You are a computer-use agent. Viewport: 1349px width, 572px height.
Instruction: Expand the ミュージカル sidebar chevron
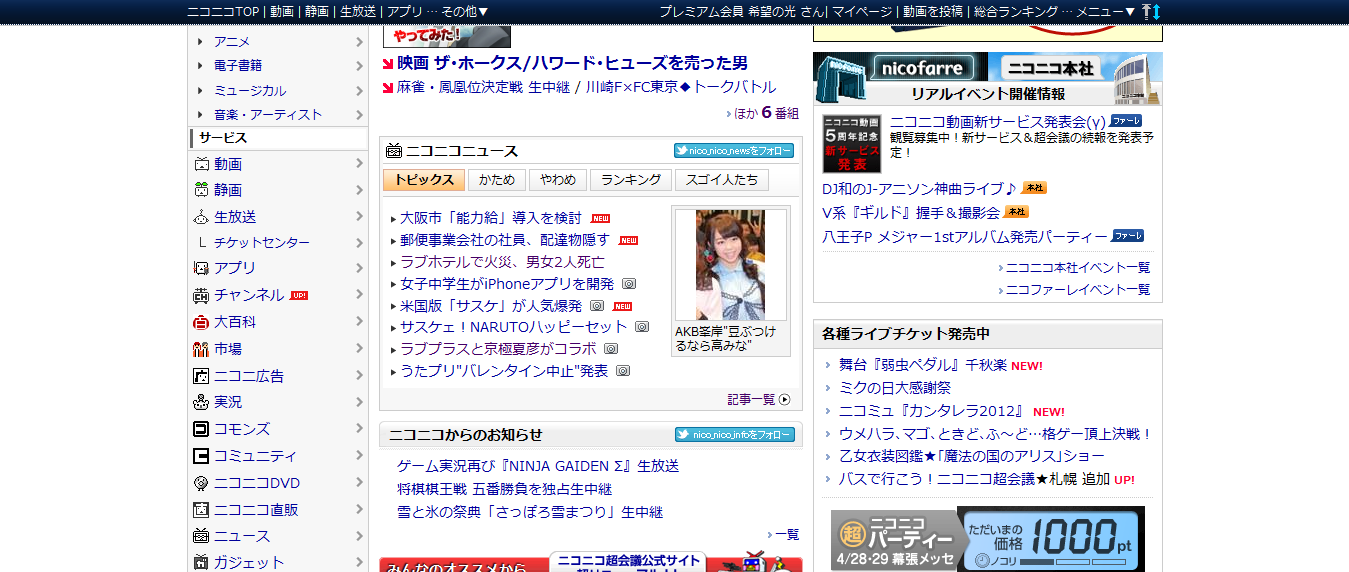pos(360,91)
